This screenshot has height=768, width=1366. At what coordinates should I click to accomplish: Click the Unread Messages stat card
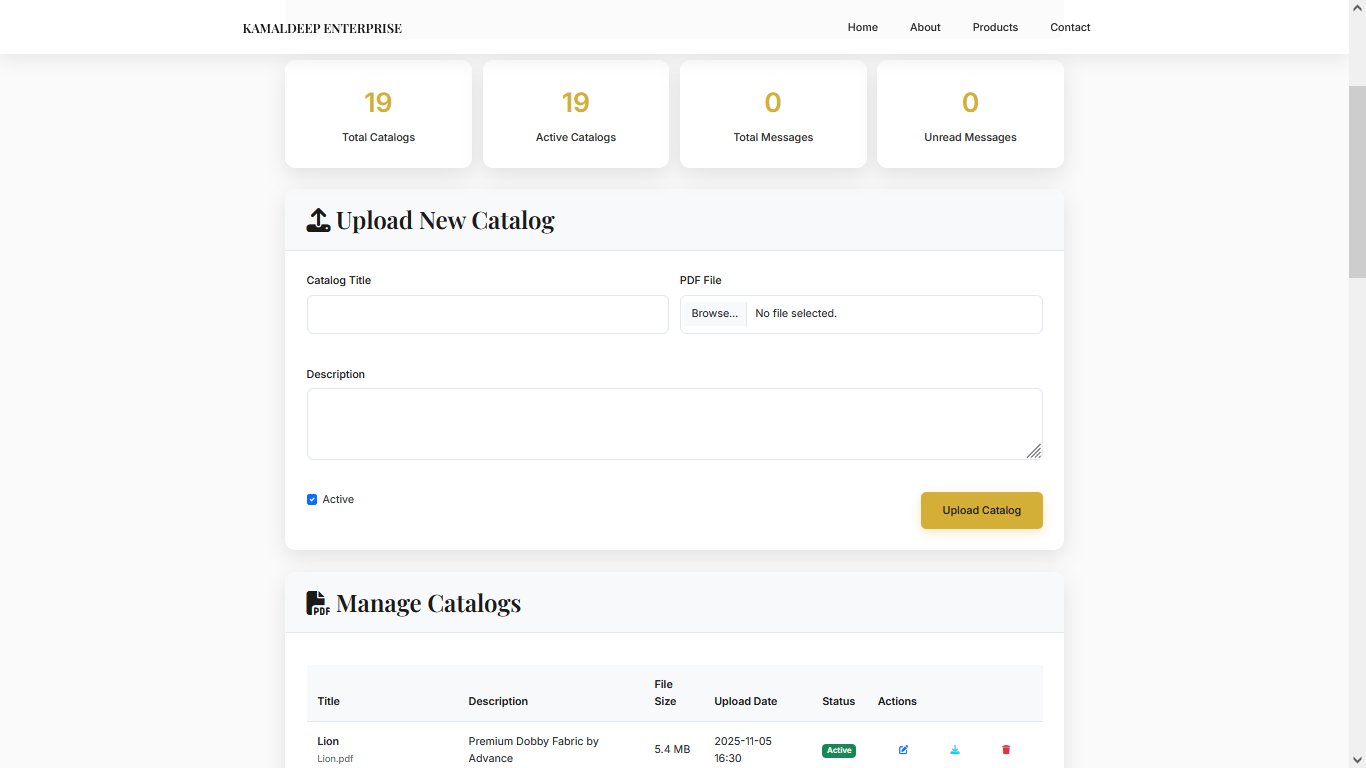click(970, 114)
